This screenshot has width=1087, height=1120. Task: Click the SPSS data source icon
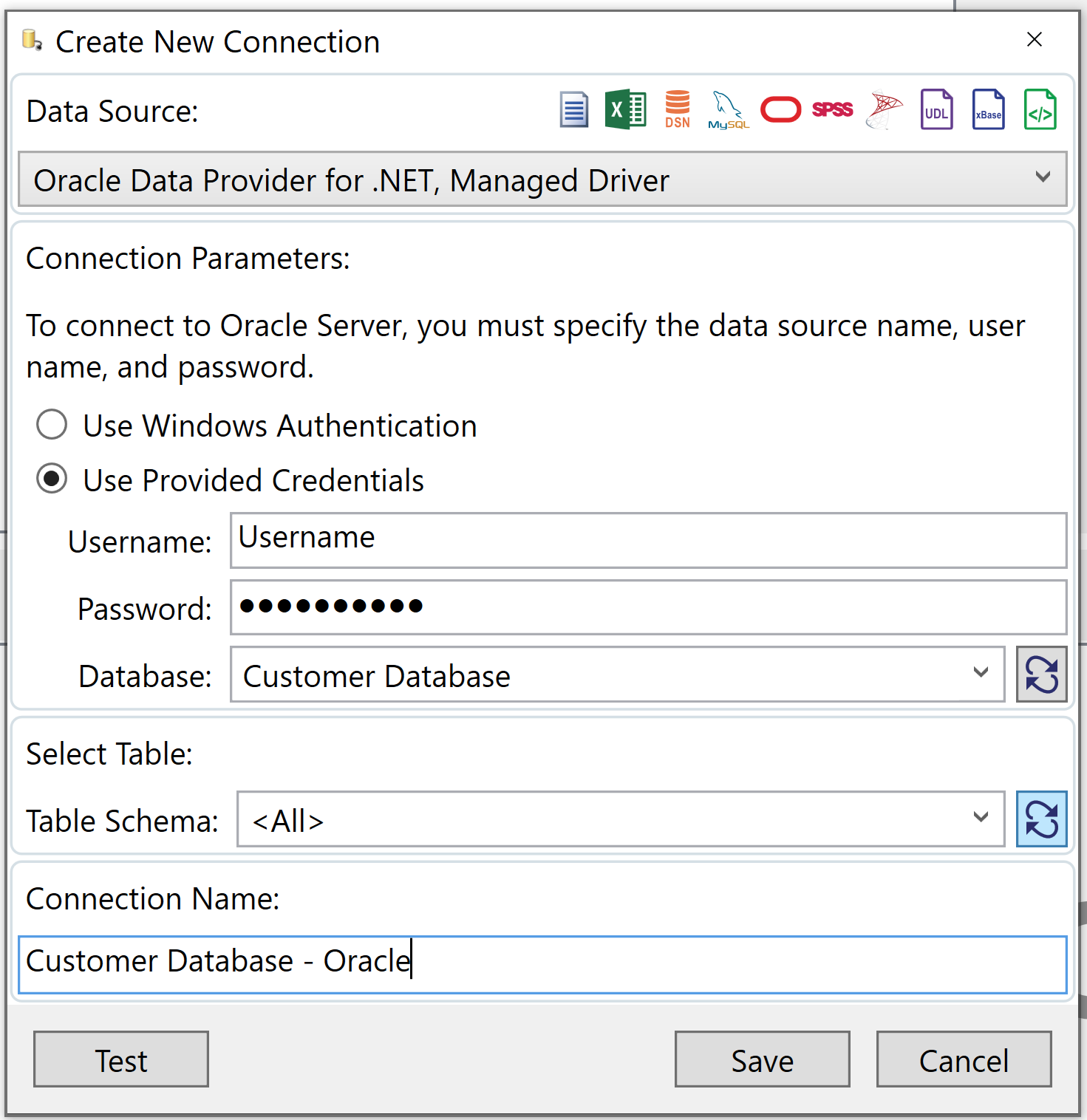coord(832,109)
